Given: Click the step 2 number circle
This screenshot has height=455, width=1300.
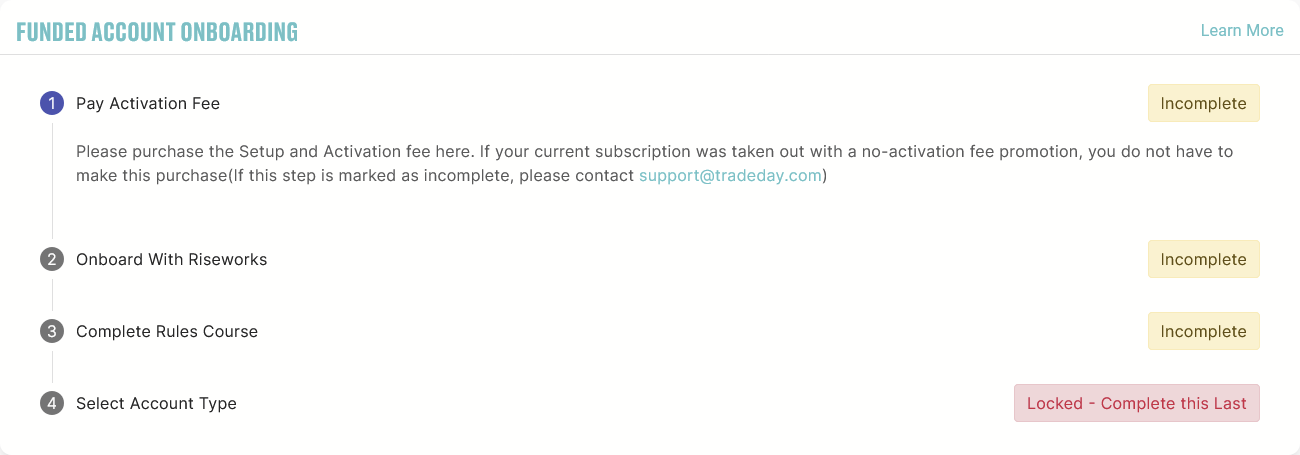Looking at the screenshot, I should coord(52,259).
